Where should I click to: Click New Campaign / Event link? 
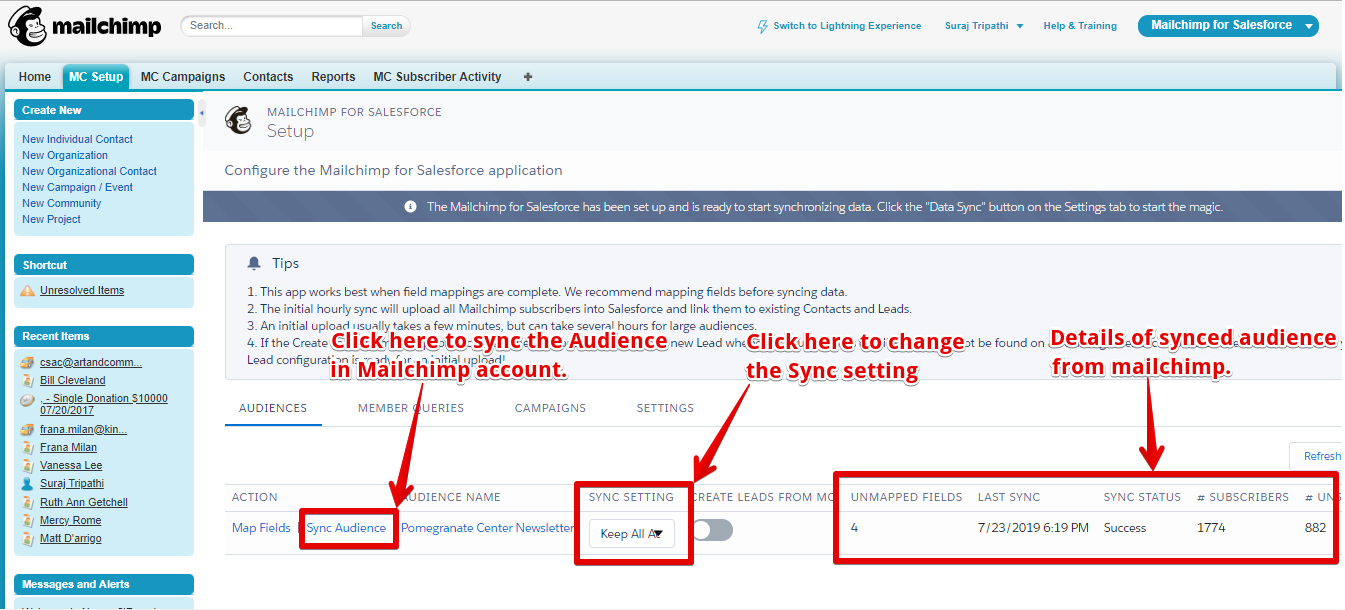pos(77,187)
